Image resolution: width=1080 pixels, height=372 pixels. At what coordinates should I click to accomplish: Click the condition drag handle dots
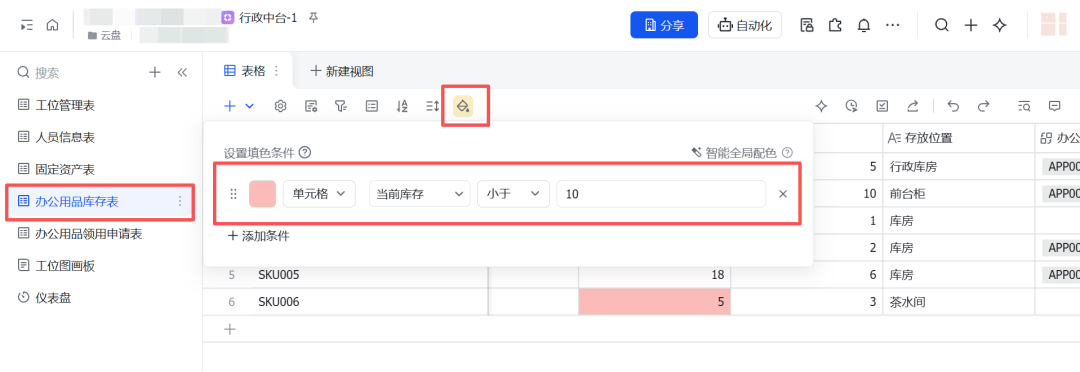[233, 194]
